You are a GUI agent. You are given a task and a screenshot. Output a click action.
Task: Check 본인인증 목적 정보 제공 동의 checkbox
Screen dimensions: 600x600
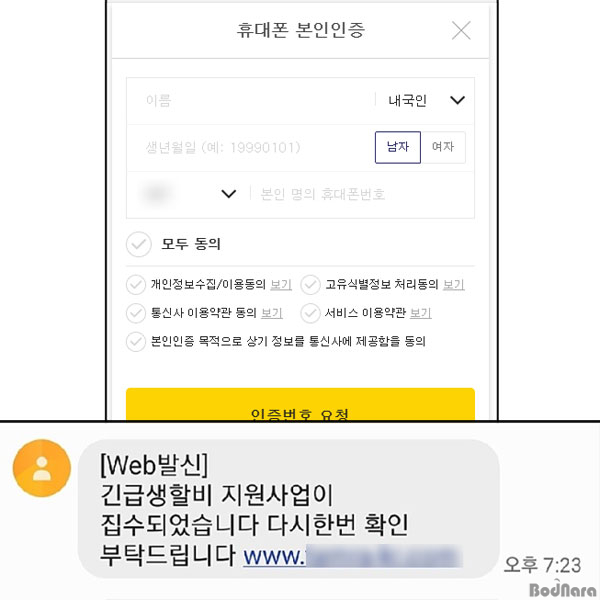point(136,341)
